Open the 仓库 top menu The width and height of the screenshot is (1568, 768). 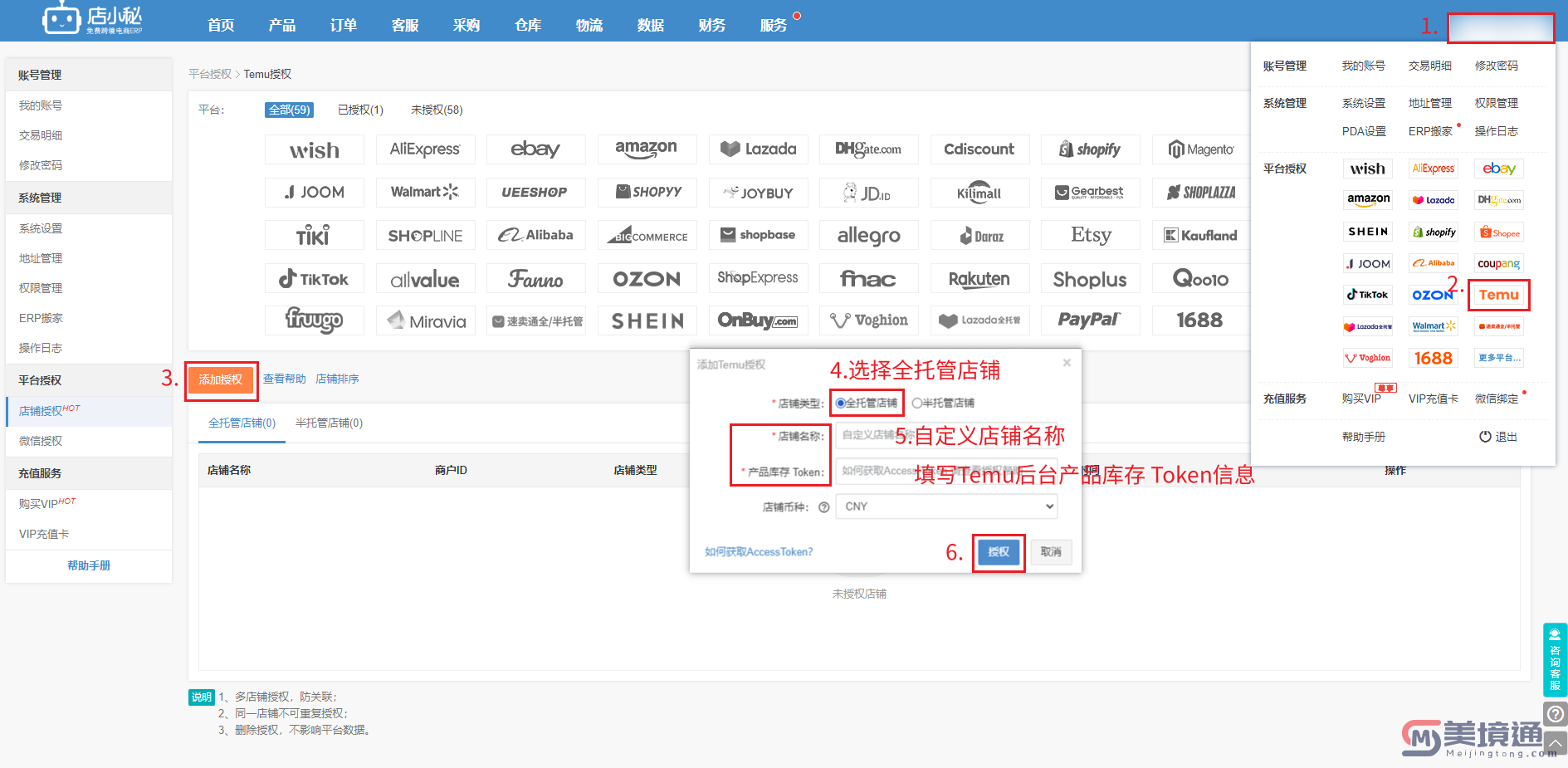tap(528, 25)
